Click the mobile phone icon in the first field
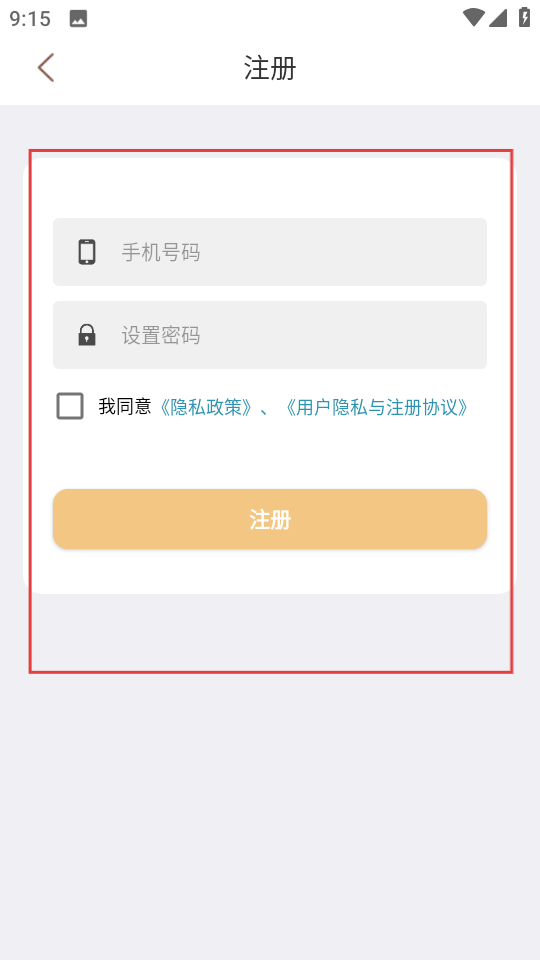Image resolution: width=540 pixels, height=960 pixels. pos(87,252)
